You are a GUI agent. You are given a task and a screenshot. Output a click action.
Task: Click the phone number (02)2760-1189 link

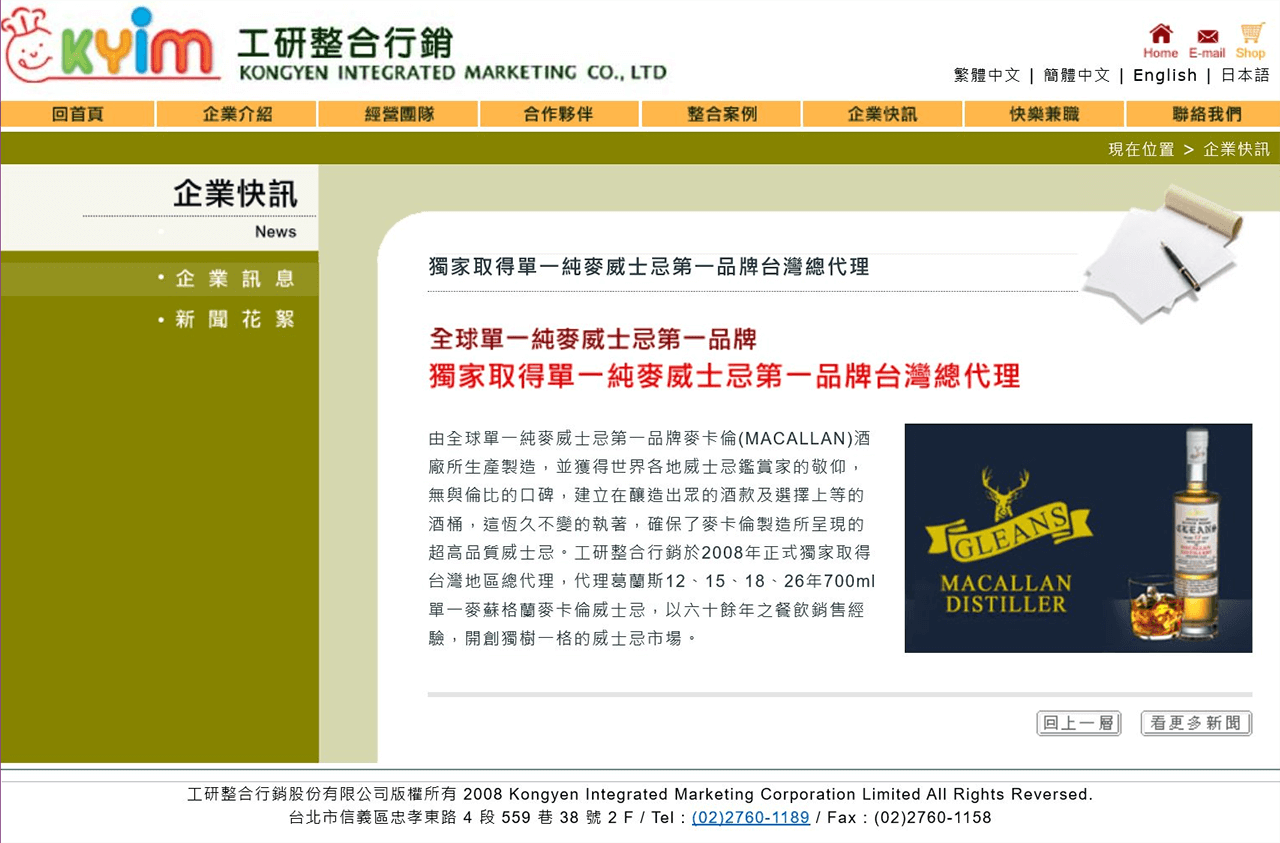751,817
